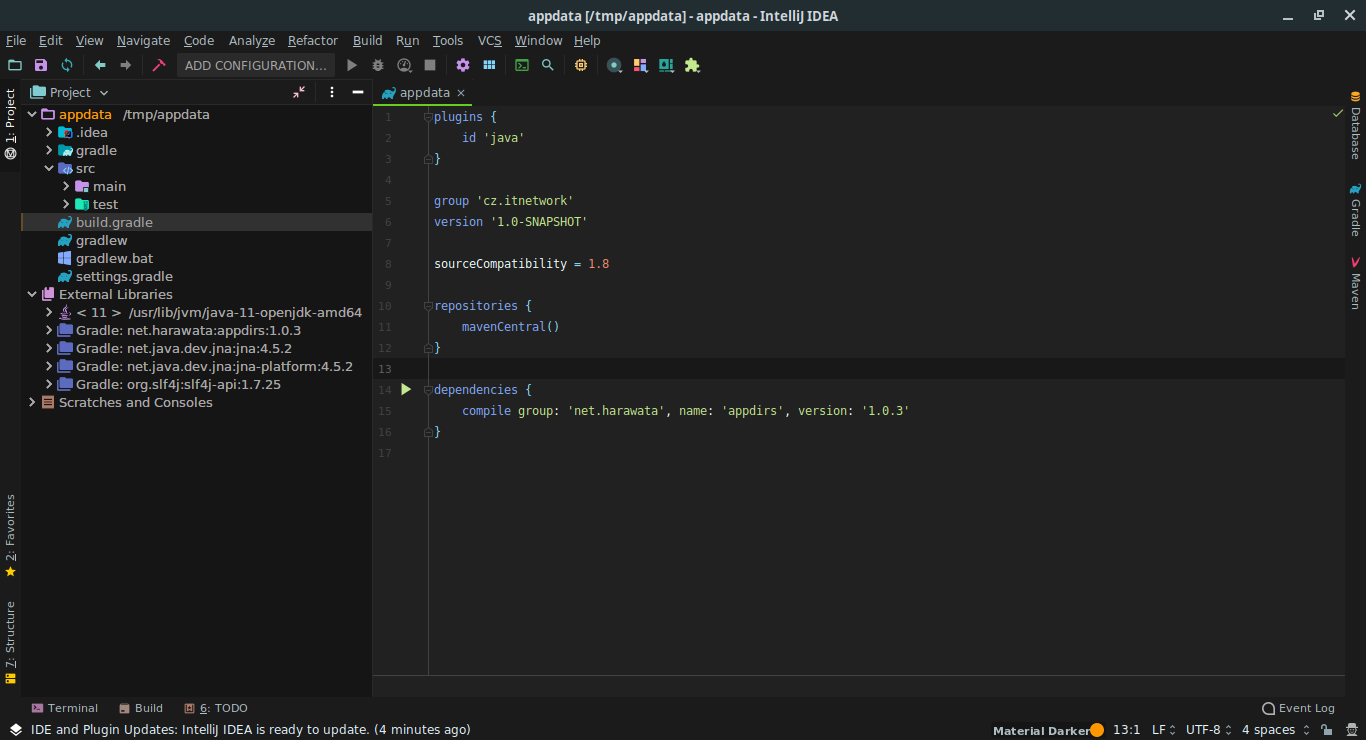Screen dimensions: 1366x740
Task: Open the Event Log
Action: [1298, 708]
